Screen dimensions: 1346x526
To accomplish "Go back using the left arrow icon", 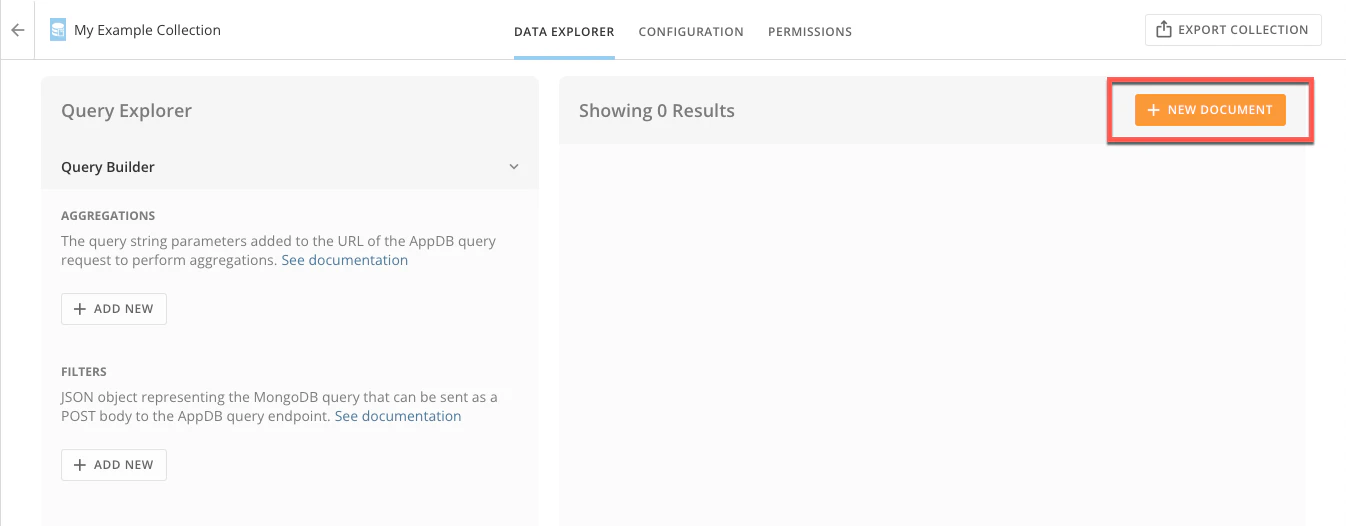I will (18, 30).
